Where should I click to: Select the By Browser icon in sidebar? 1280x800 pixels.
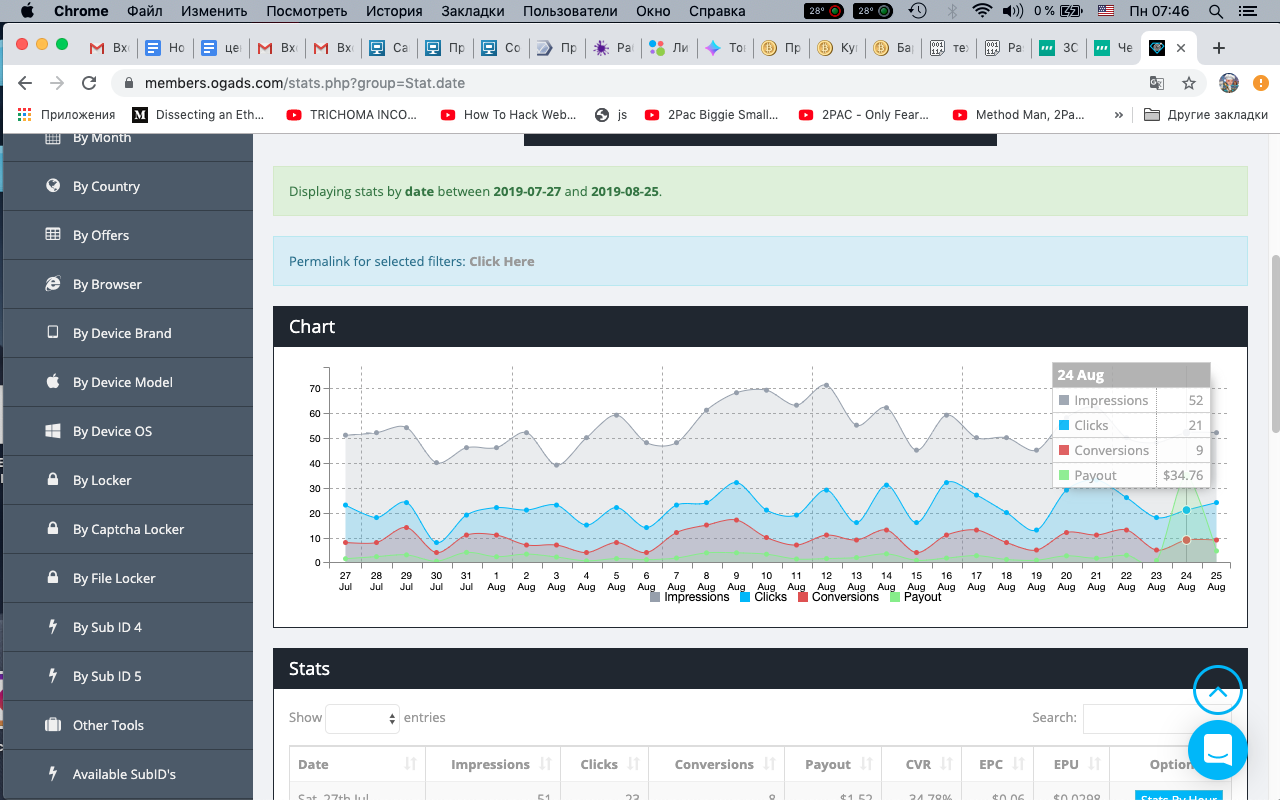click(x=53, y=283)
